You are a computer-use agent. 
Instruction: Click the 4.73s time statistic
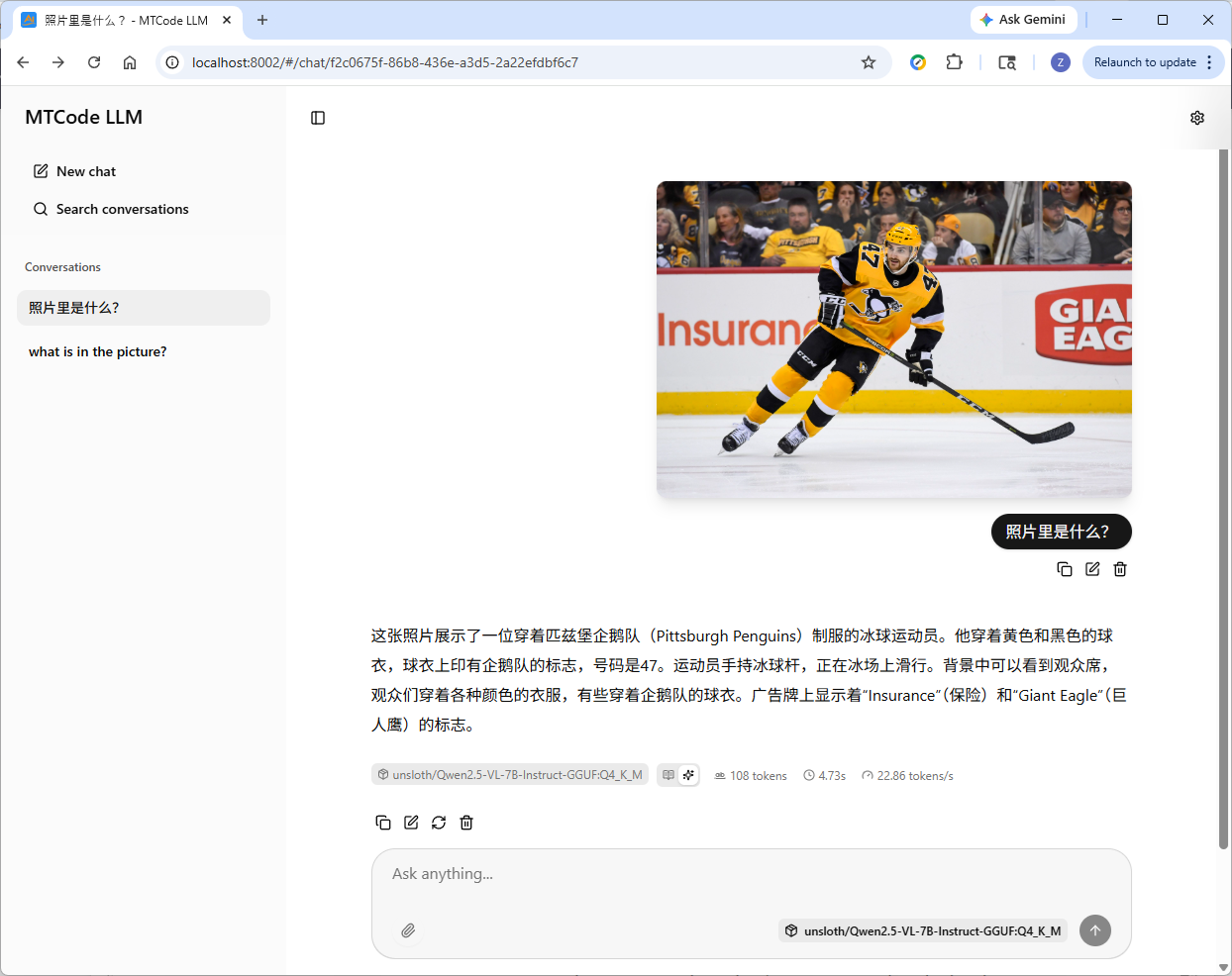coord(824,776)
